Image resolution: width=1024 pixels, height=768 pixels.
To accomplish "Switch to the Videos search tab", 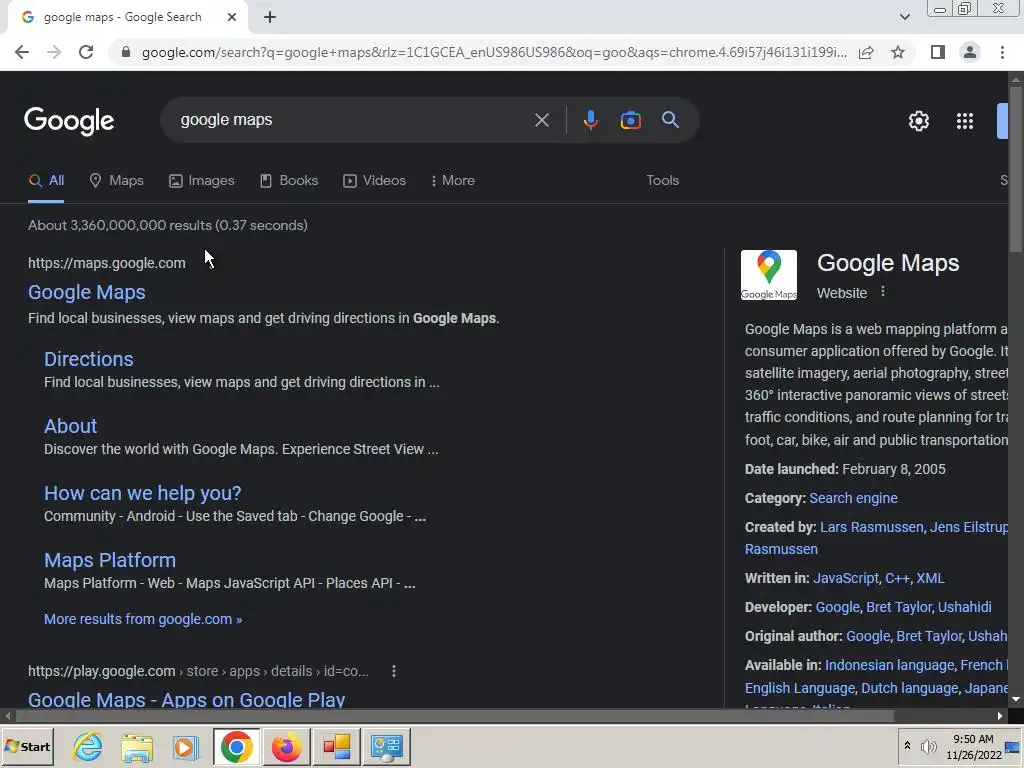I will 374,181.
